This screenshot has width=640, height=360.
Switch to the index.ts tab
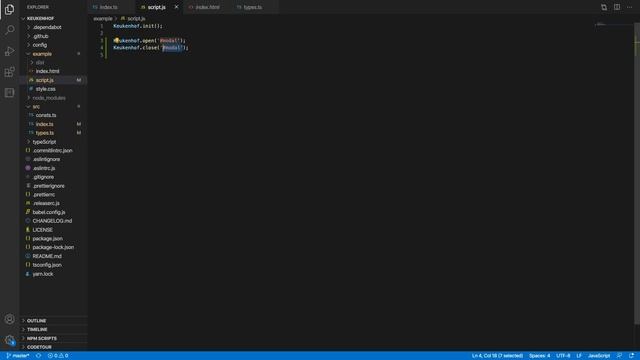click(x=109, y=7)
